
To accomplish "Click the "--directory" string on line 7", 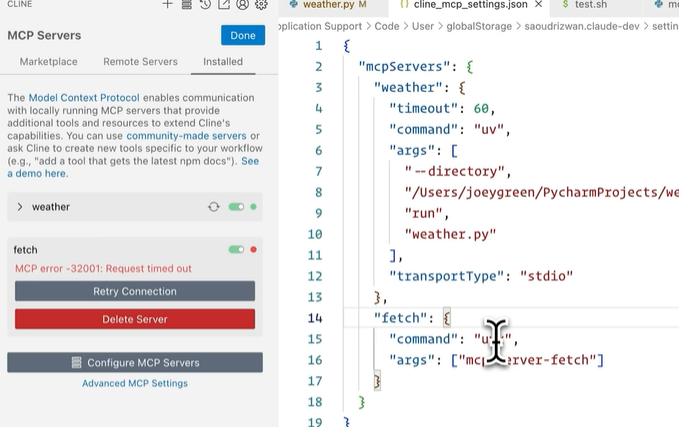I will (454, 171).
